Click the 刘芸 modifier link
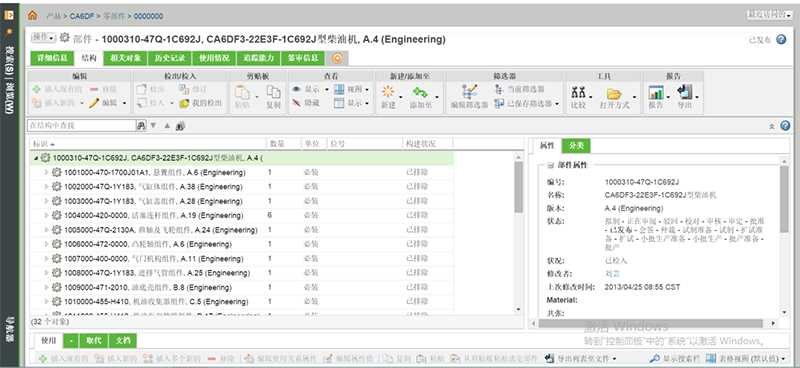Viewport: 800px width, 368px height. pos(612,274)
